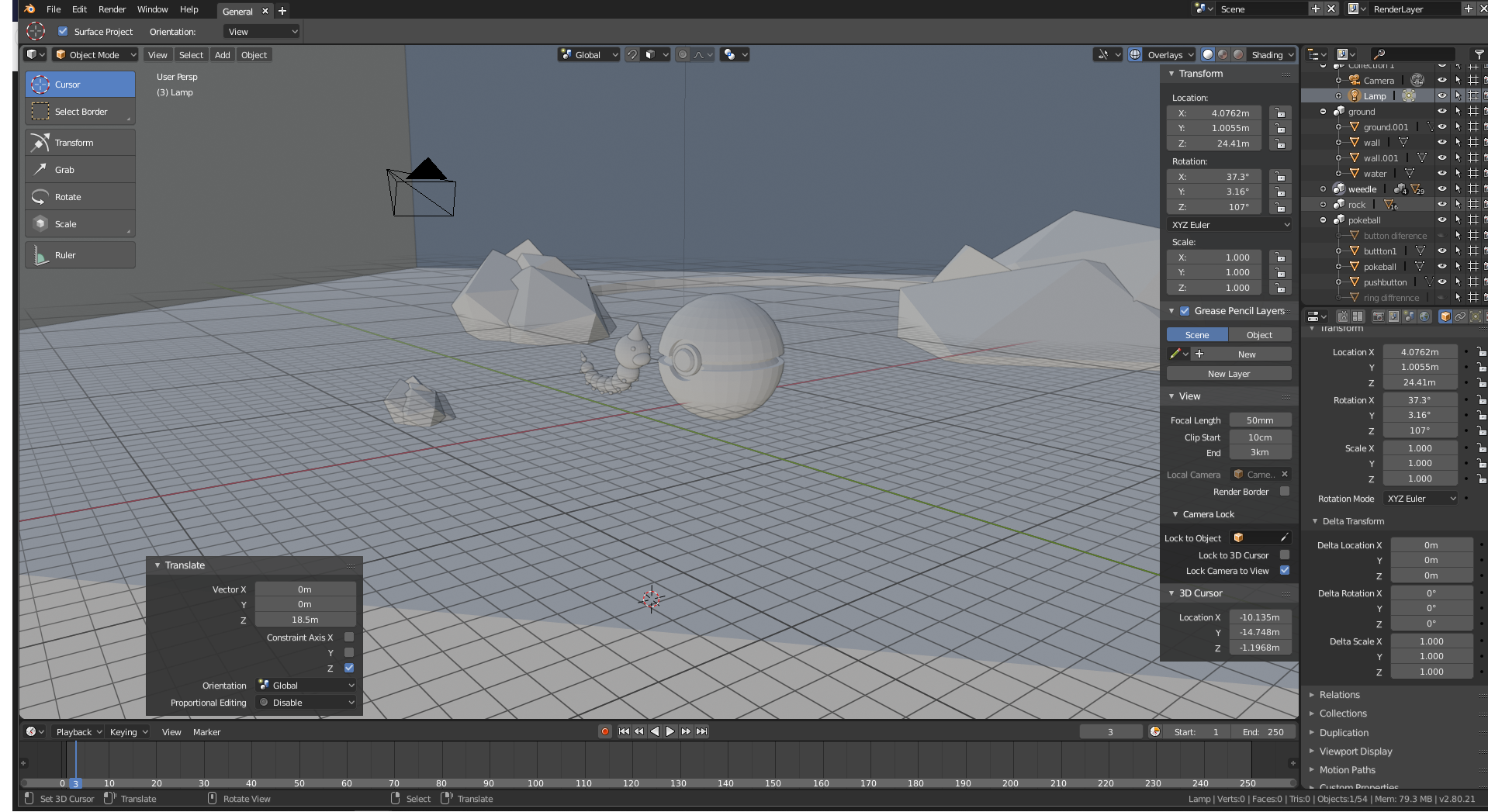The width and height of the screenshot is (1488, 812).
Task: Toggle the proportional editing circle icon
Action: pos(682,55)
